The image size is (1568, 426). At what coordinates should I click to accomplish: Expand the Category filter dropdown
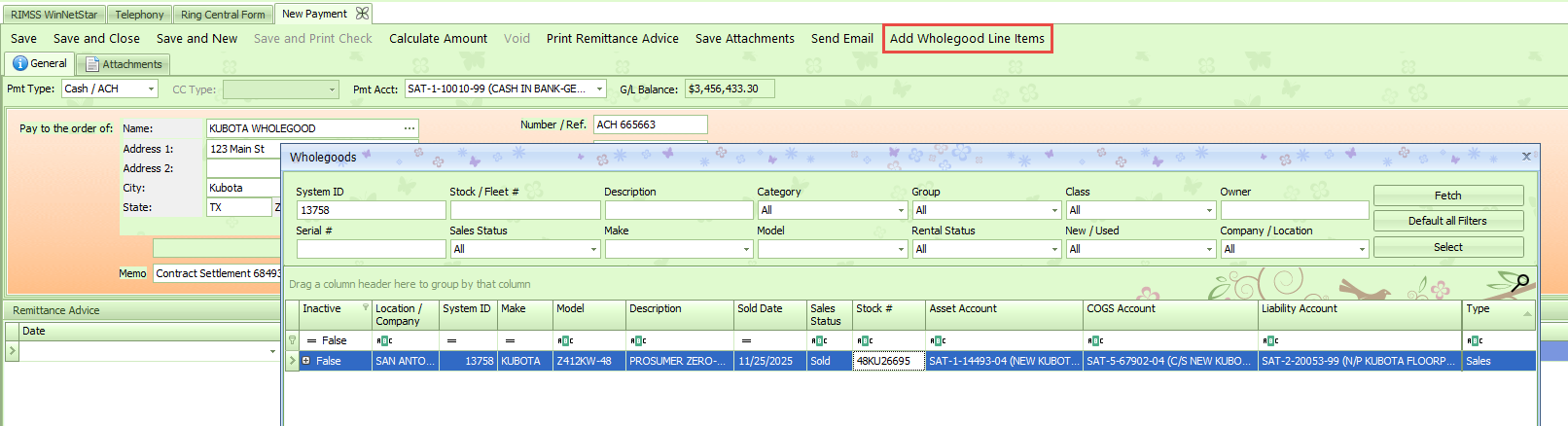[901, 210]
